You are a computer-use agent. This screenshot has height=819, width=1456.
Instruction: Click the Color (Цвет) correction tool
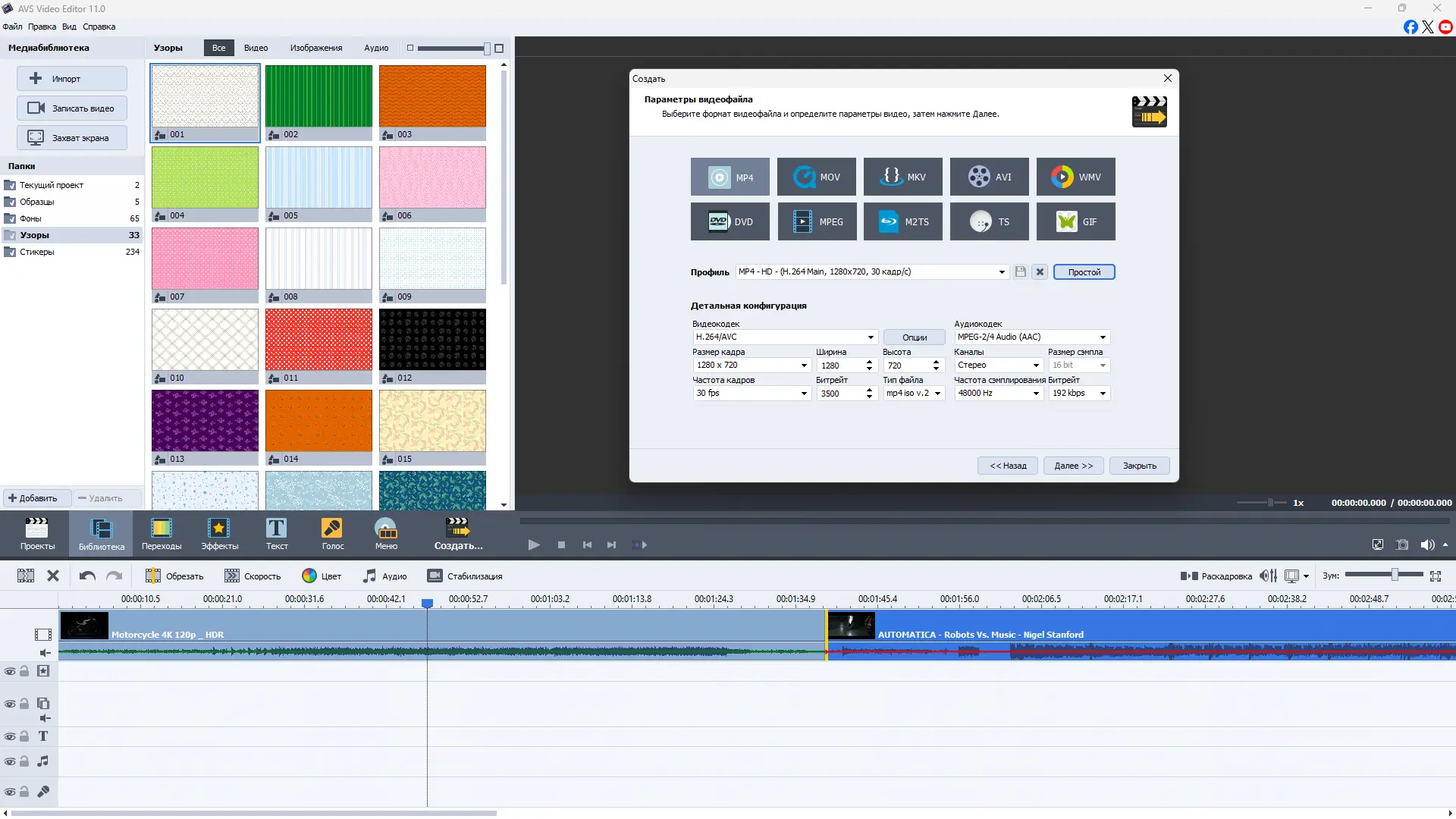point(322,576)
